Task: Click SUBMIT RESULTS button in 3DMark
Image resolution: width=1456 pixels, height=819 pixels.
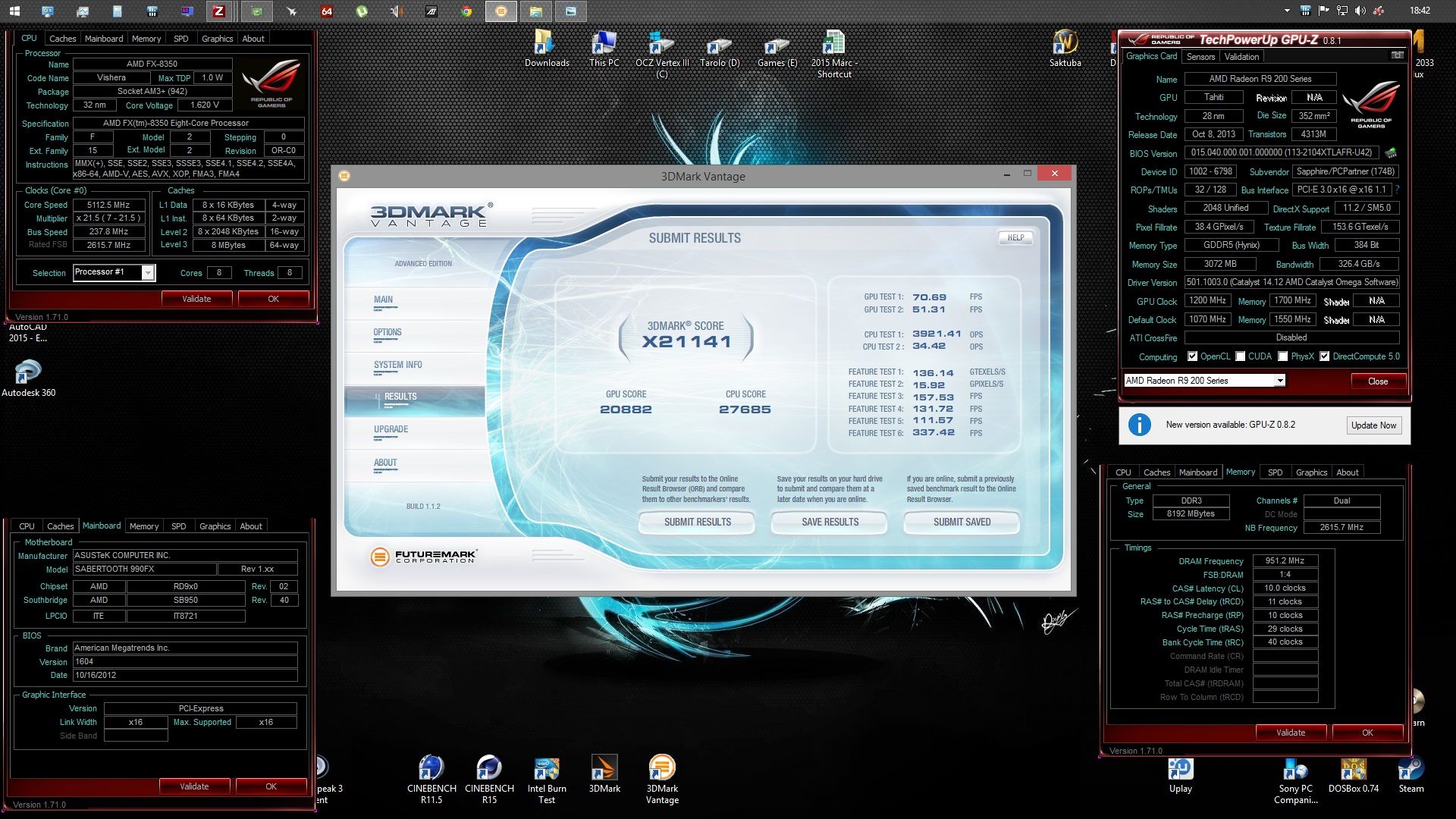Action: (697, 522)
